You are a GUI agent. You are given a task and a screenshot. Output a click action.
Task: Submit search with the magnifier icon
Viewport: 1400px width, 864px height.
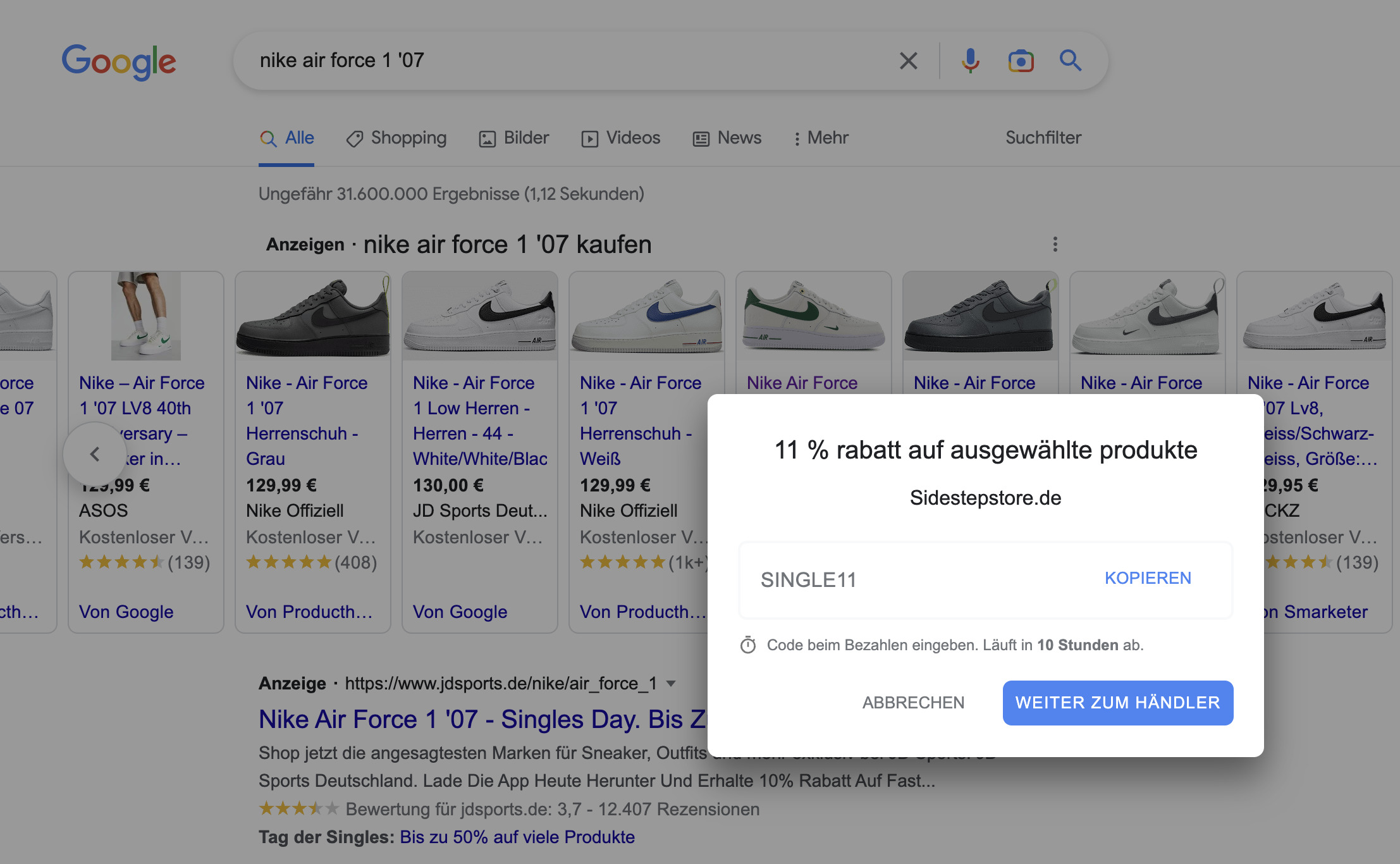(1070, 61)
